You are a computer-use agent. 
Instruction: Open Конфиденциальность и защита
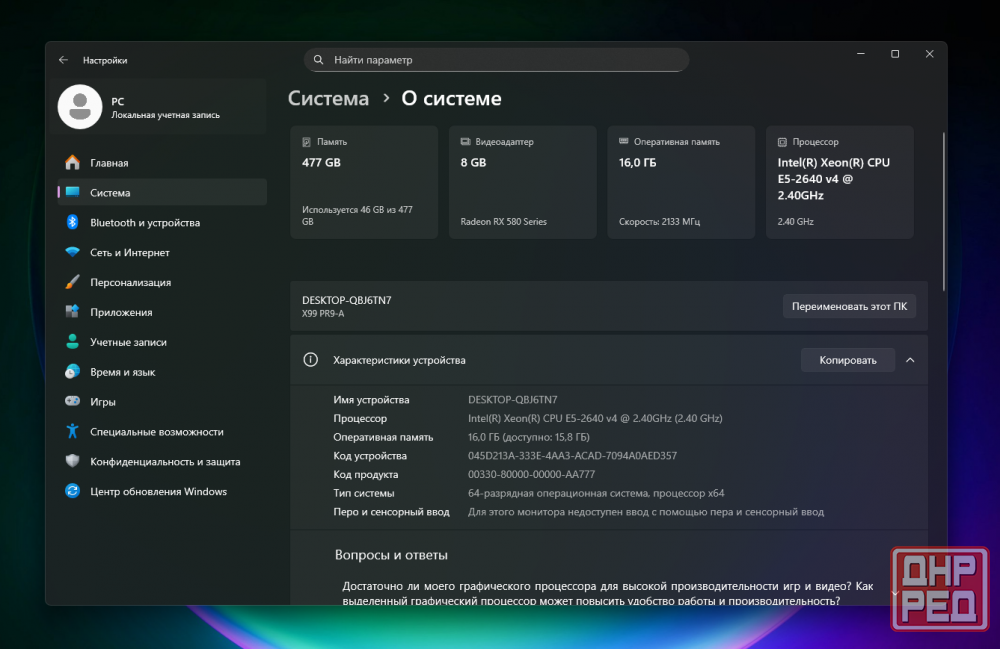pyautogui.click(x=162, y=461)
